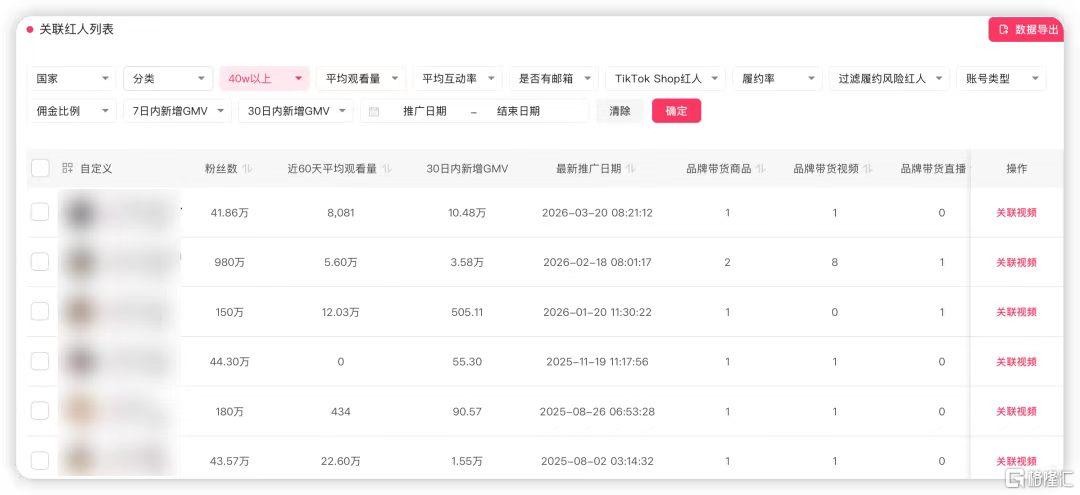Click the date 2025-08-26 06:53:28
Screen dimensions: 1080x495
click(597, 412)
